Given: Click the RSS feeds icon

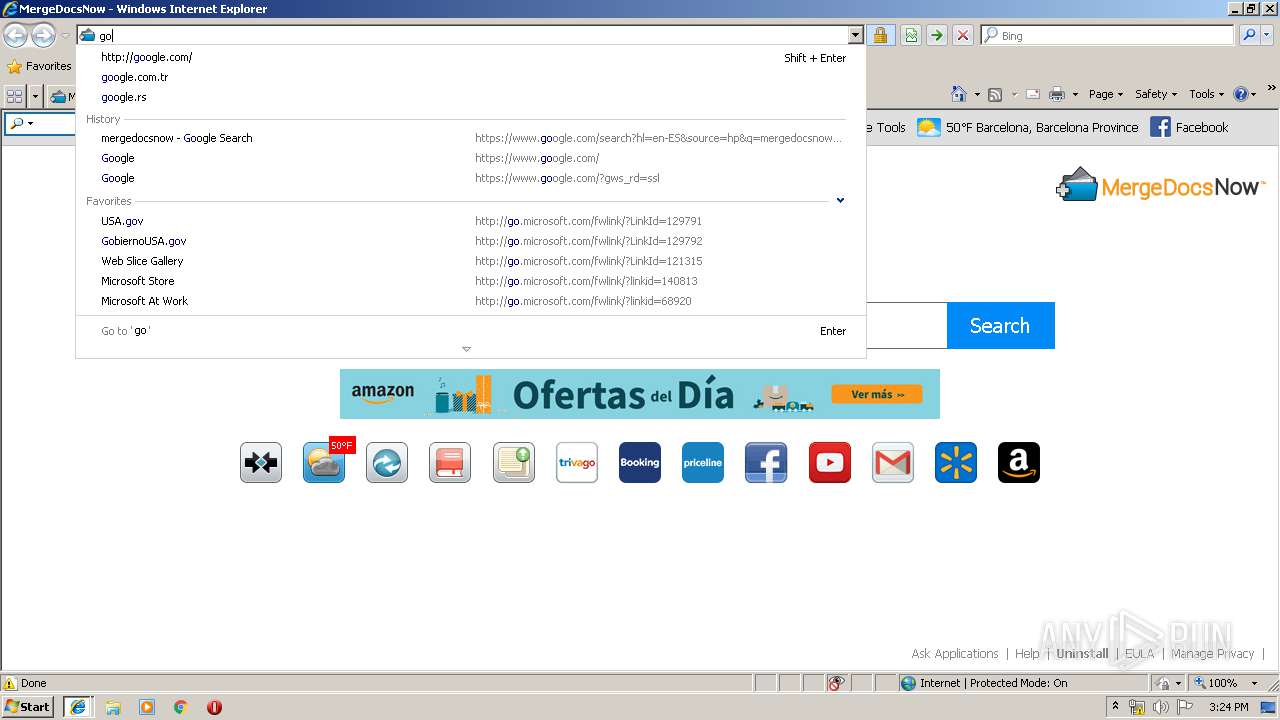Looking at the screenshot, I should click(x=995, y=94).
